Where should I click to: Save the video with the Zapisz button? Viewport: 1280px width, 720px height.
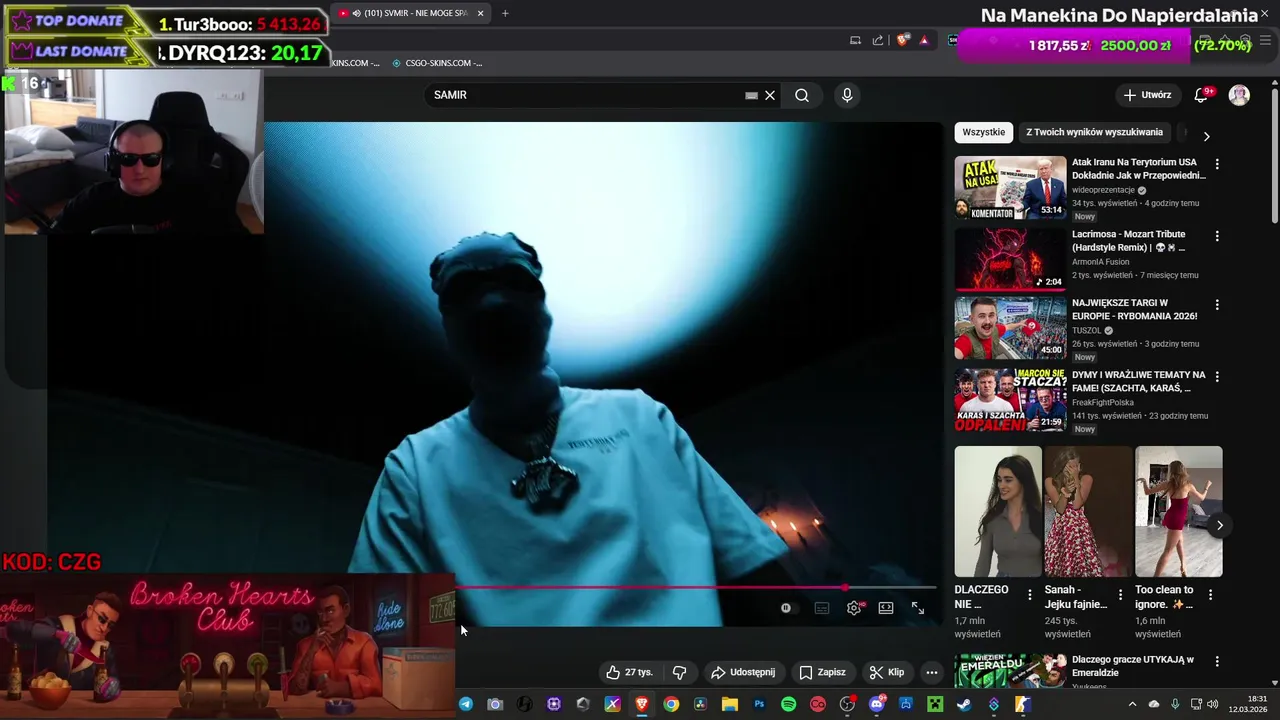(x=822, y=672)
